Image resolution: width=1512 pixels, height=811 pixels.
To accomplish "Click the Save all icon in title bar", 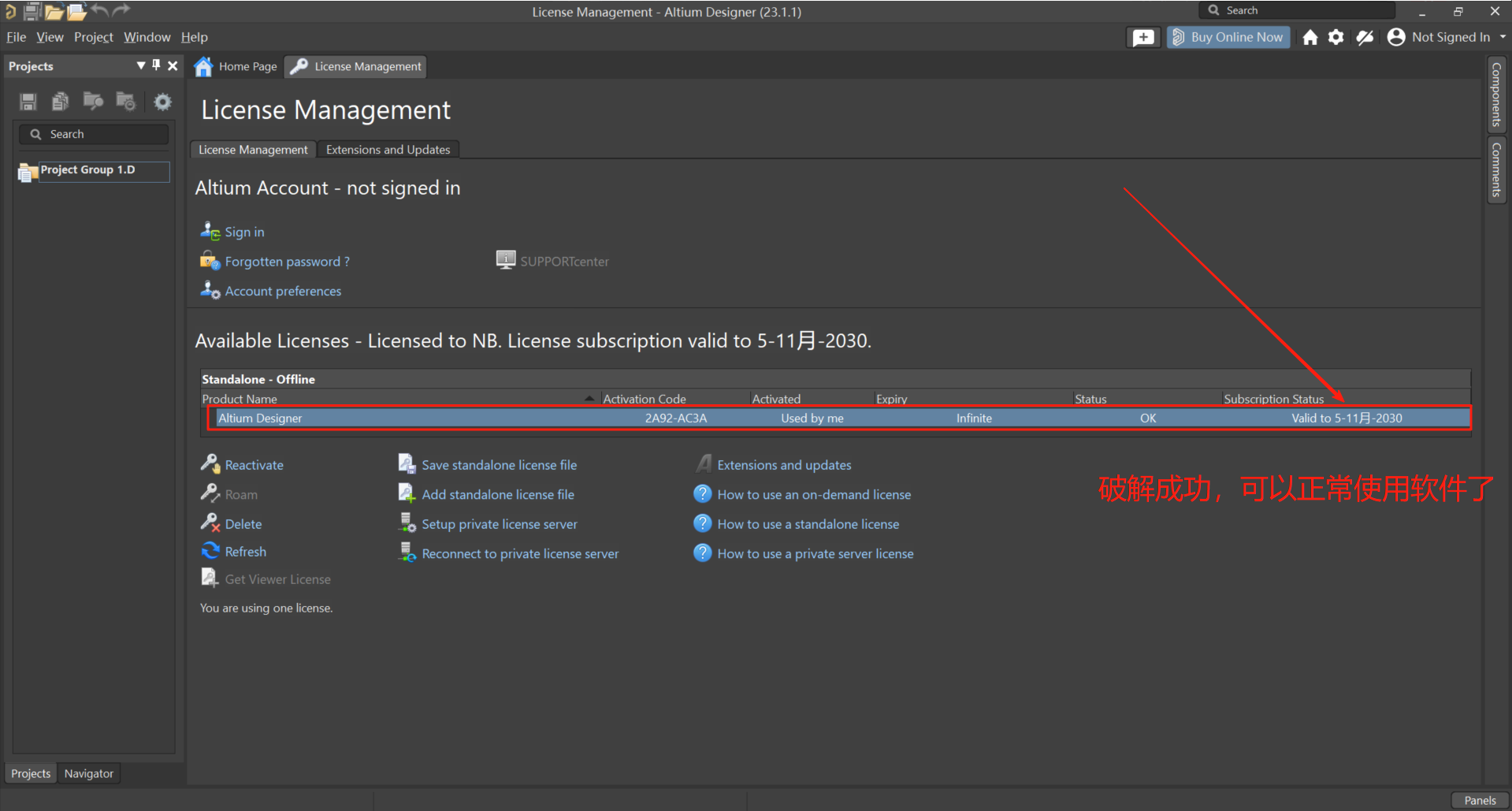I will click(x=32, y=11).
